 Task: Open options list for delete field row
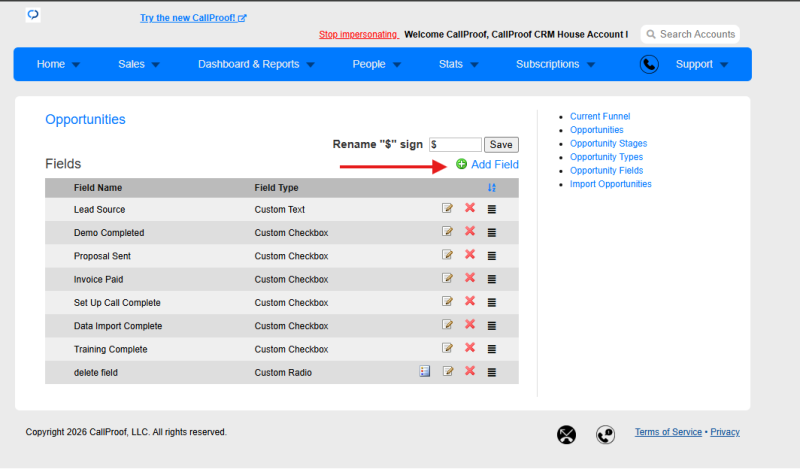(x=424, y=372)
